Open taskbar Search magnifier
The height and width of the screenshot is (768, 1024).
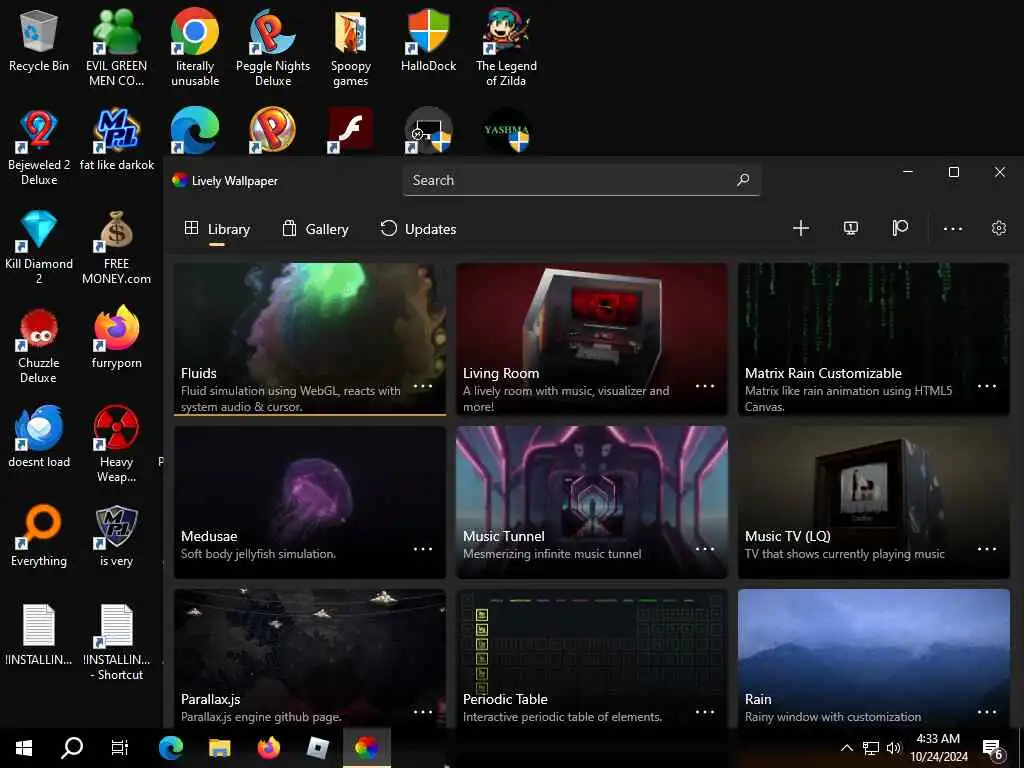[x=71, y=748]
